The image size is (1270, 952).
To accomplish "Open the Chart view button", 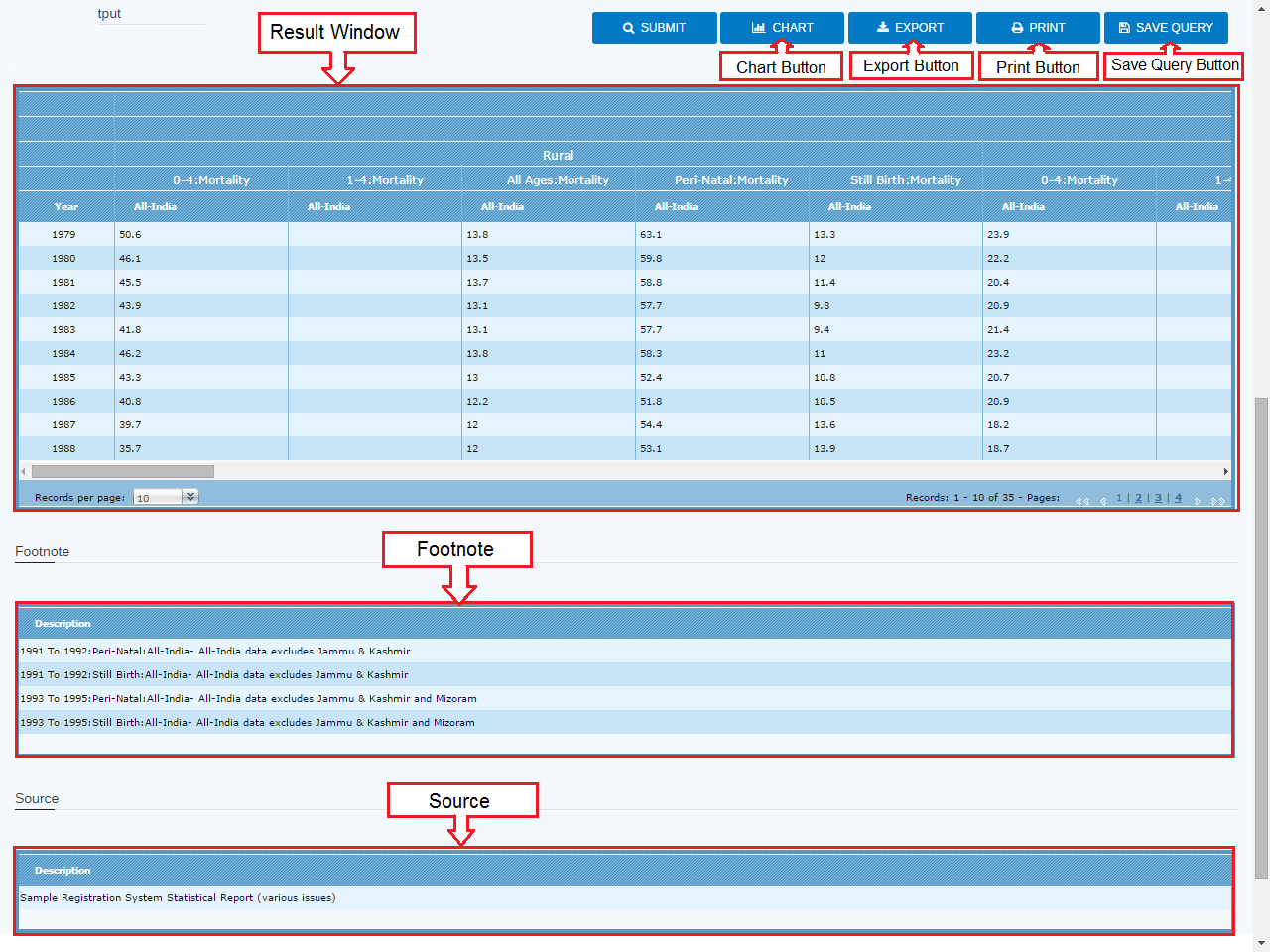I will point(782,28).
